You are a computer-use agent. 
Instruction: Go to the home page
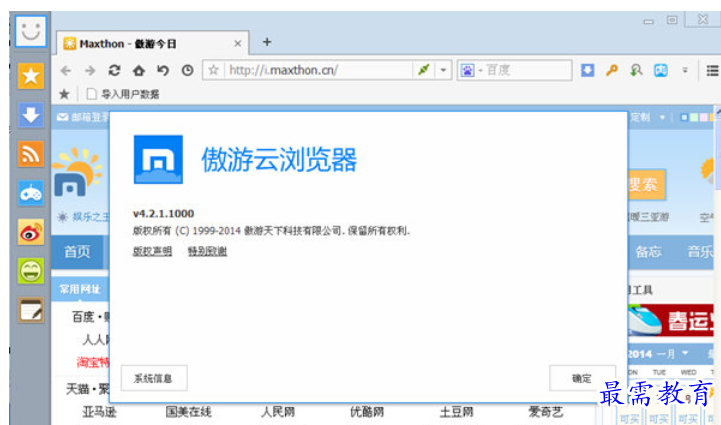click(139, 70)
